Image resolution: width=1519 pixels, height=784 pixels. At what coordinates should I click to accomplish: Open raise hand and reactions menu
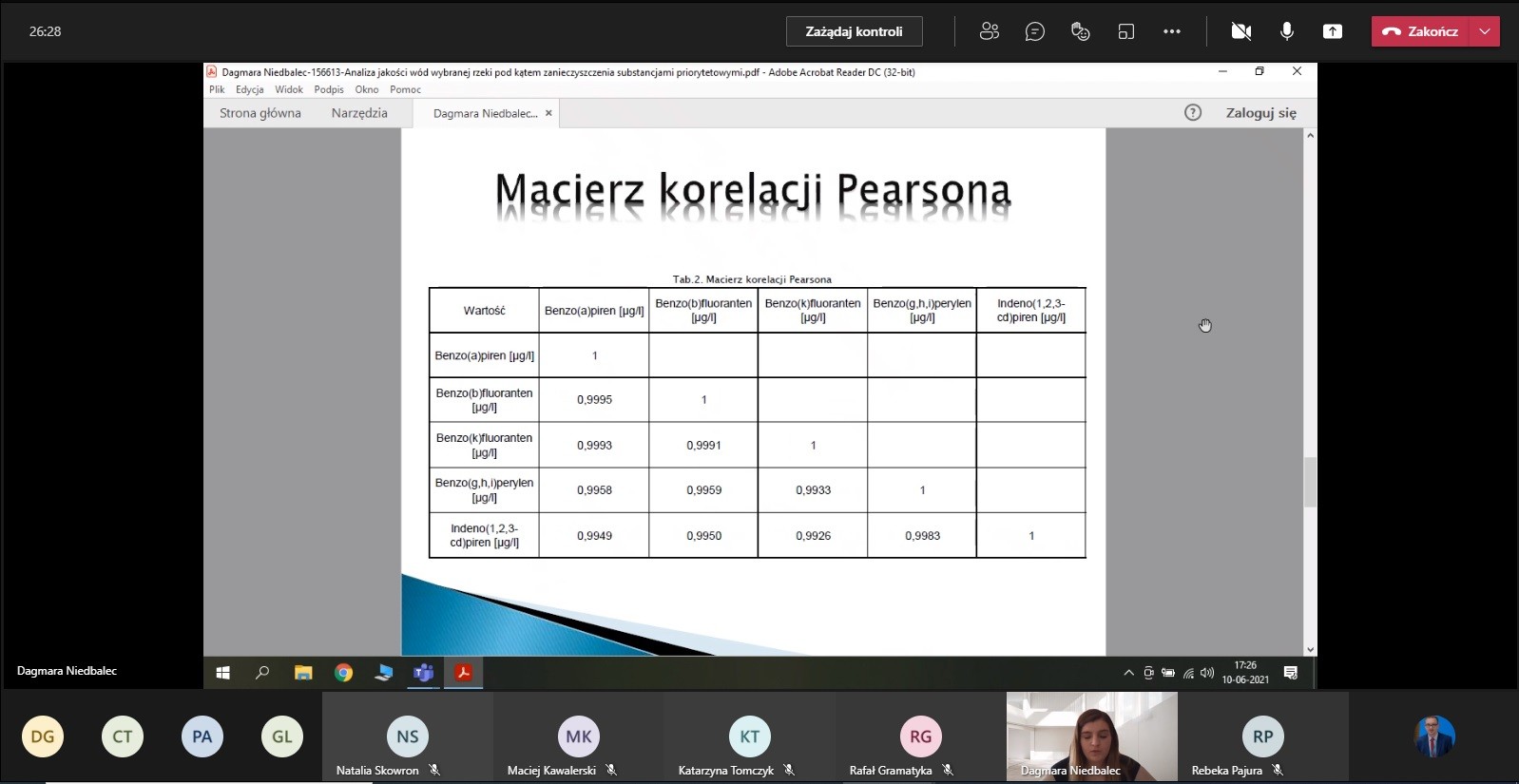[1080, 31]
